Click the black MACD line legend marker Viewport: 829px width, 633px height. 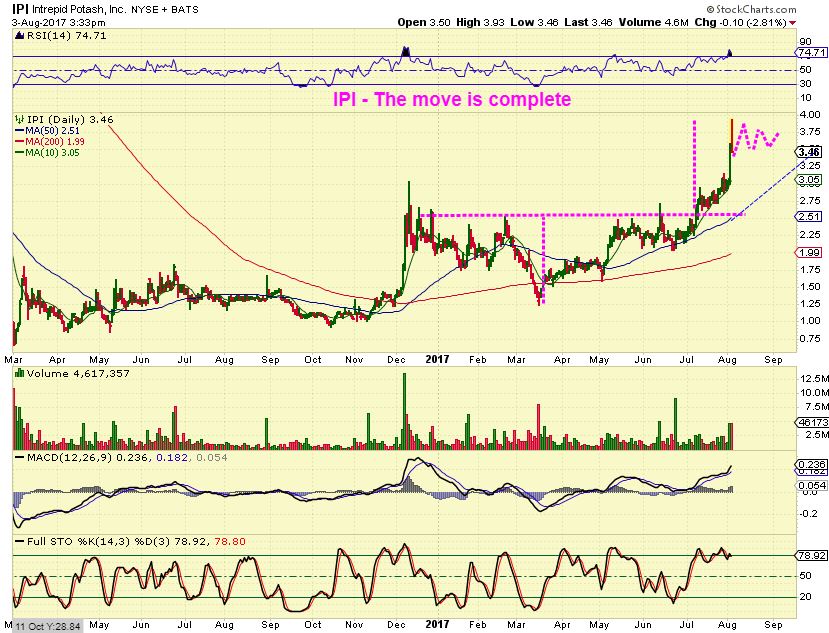click(x=20, y=457)
